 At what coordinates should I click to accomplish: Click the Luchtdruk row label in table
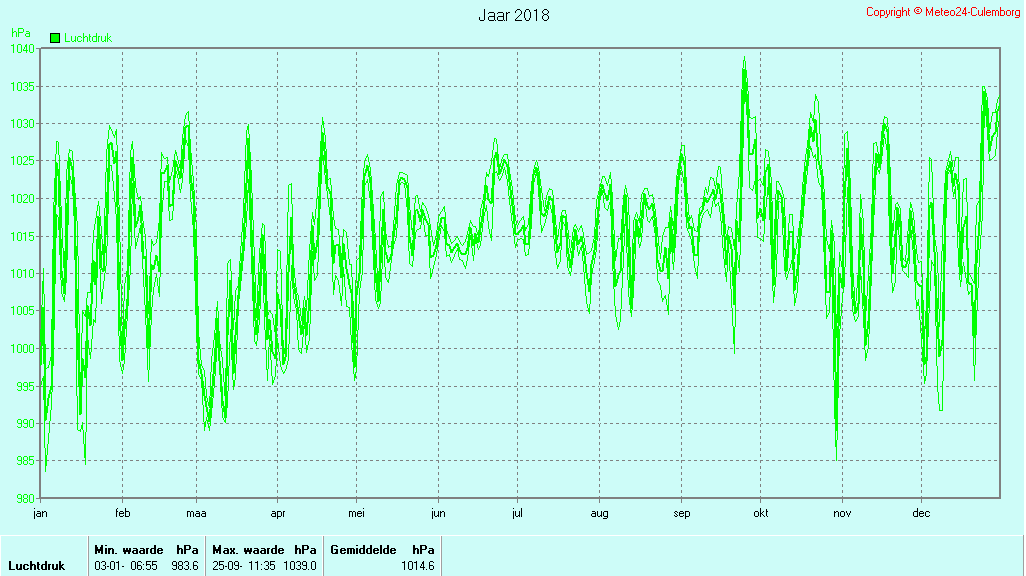36,566
